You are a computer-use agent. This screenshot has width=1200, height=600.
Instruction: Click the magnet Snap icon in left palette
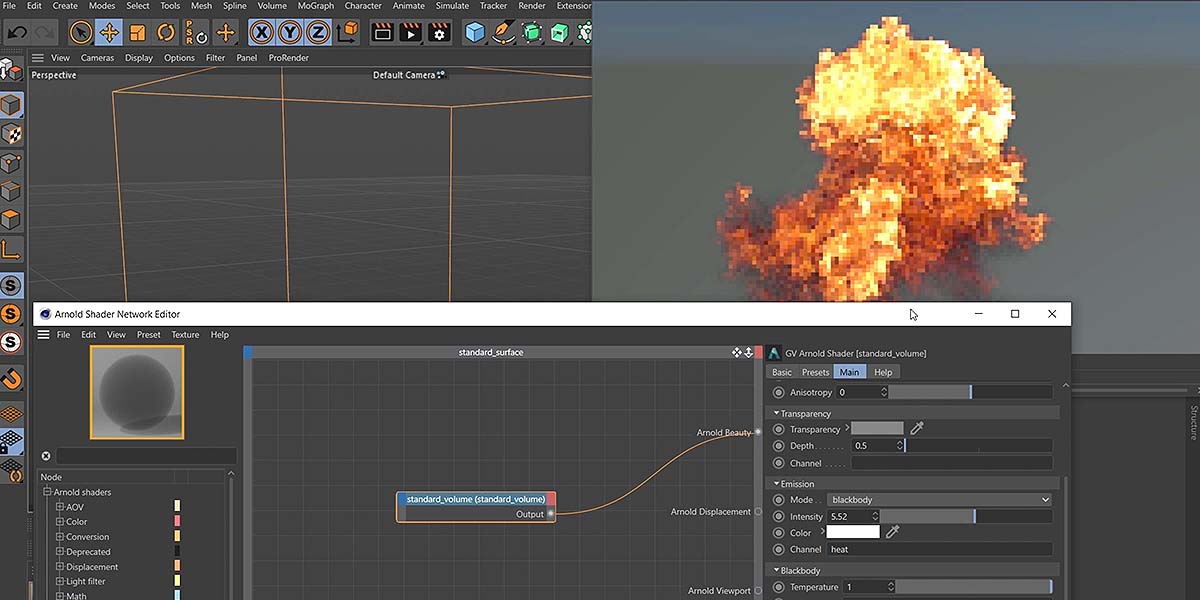tap(11, 380)
